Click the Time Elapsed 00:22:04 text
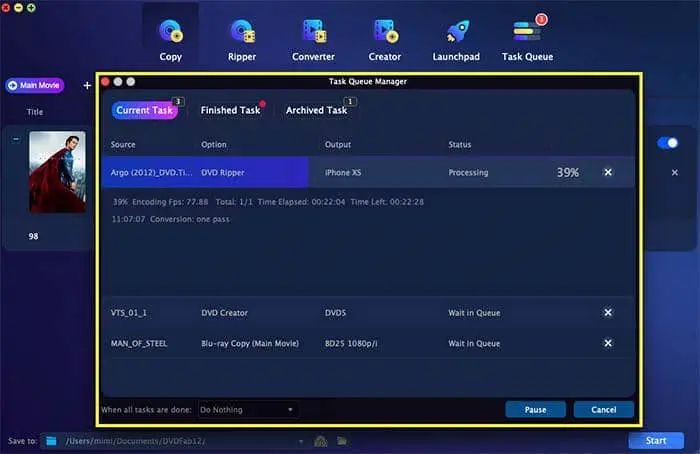 301,202
